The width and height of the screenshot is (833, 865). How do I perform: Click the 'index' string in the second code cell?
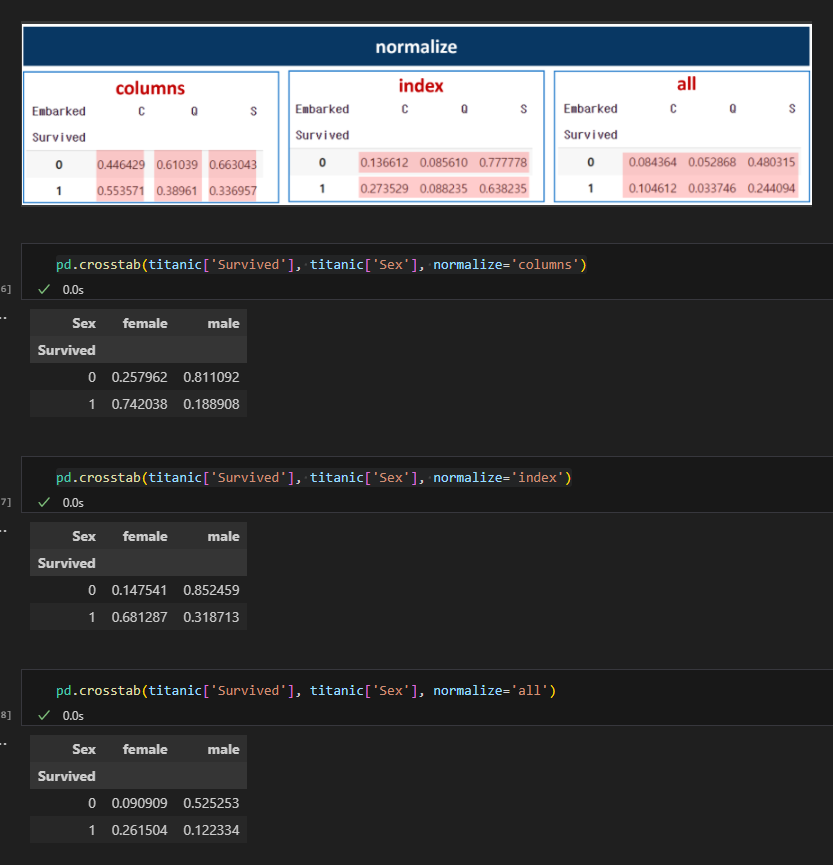[x=537, y=478]
